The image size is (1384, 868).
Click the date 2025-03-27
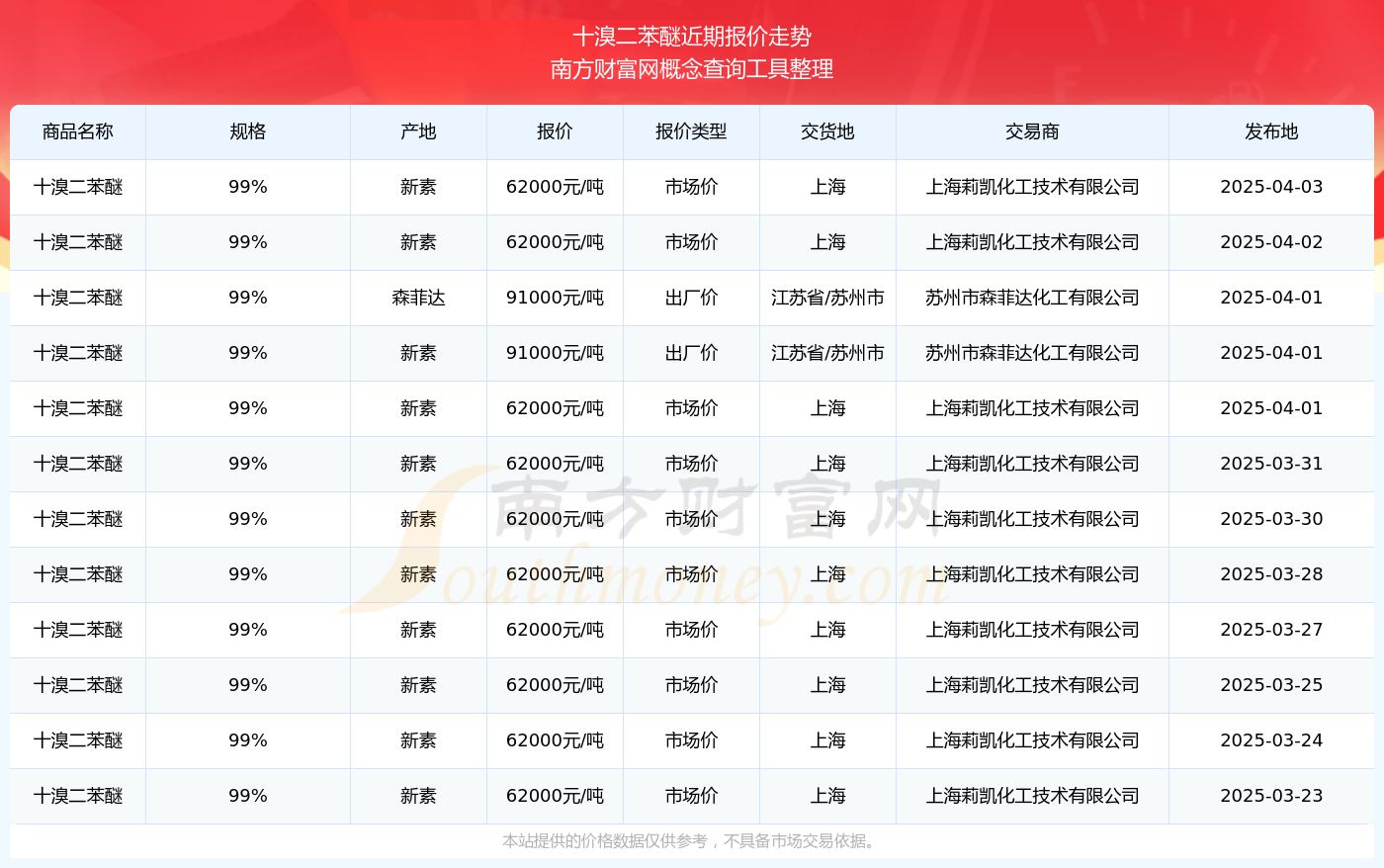[1271, 630]
